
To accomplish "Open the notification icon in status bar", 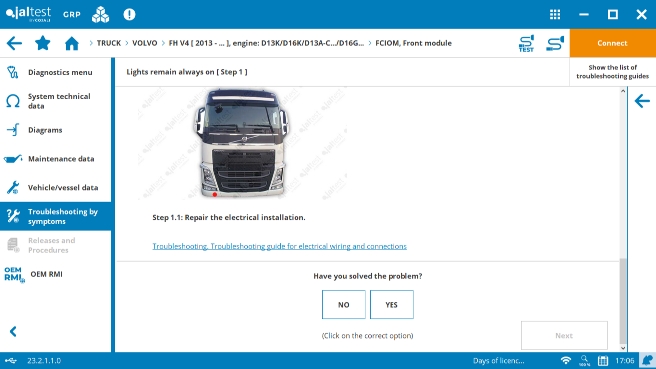I will [x=647, y=360].
